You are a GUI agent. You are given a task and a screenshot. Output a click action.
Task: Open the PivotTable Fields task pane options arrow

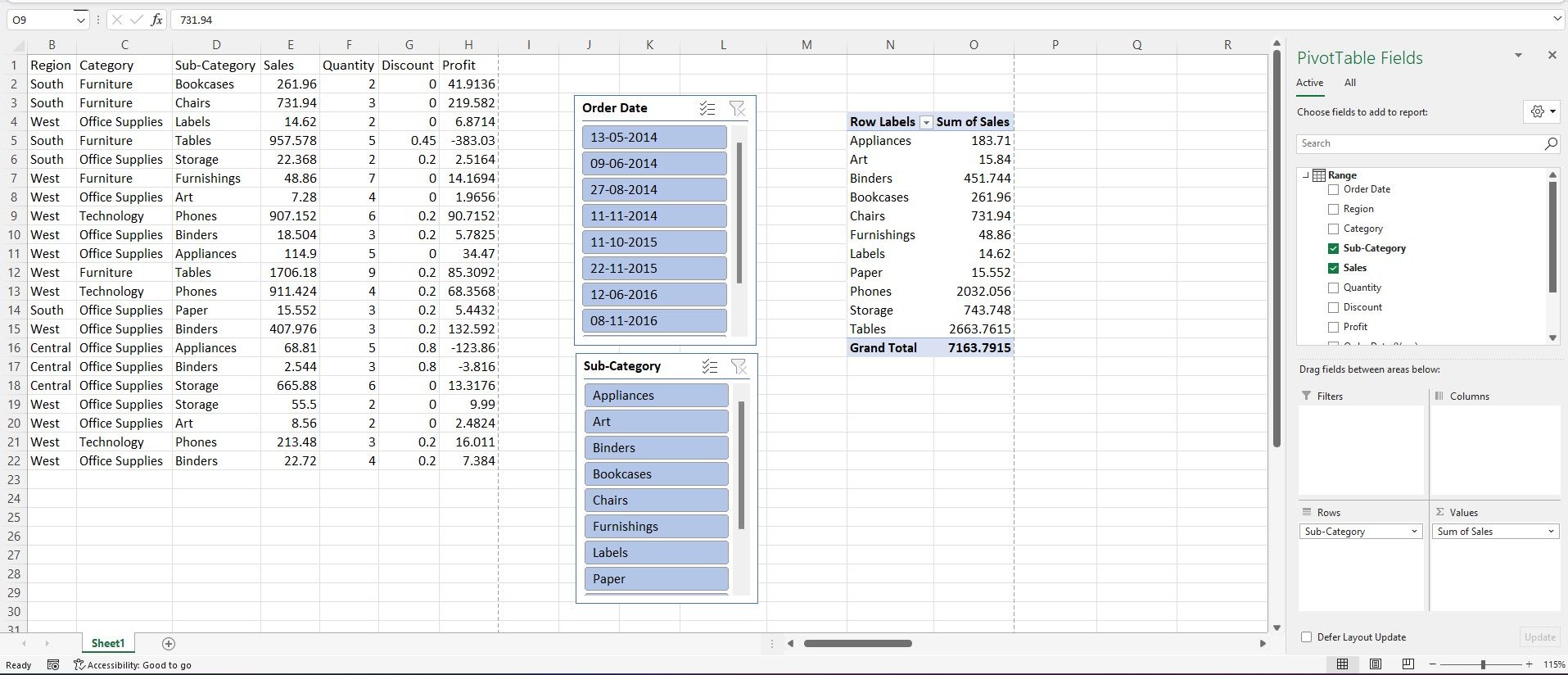pos(1518,55)
